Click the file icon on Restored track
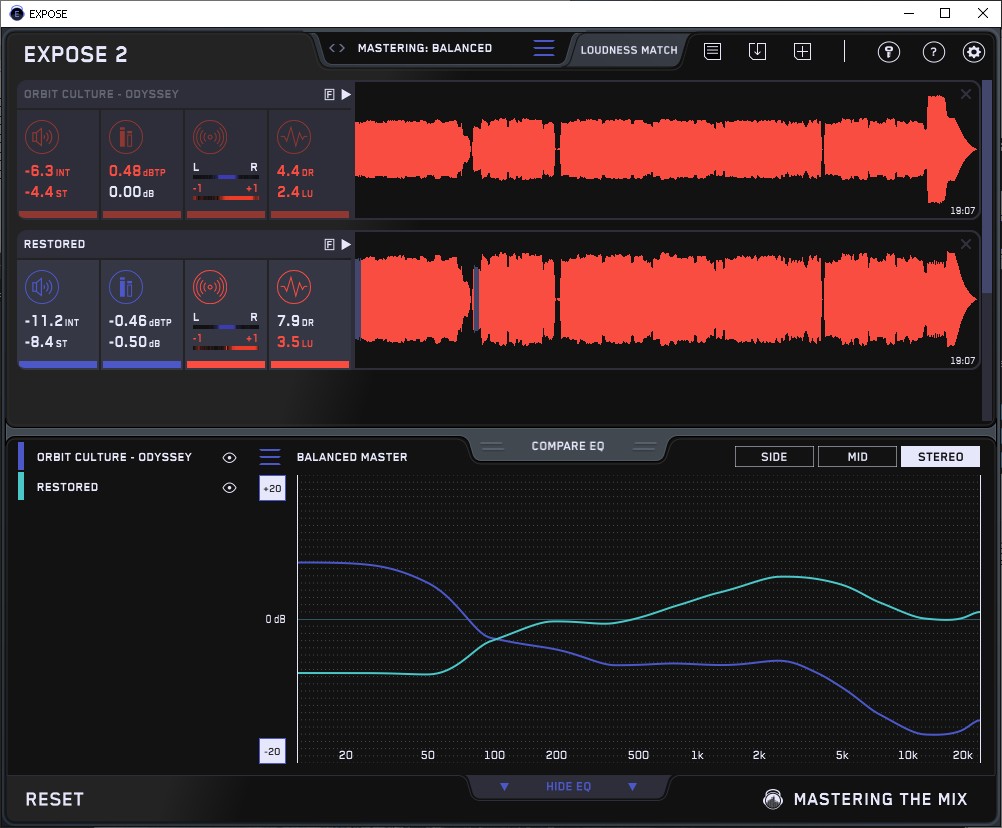The image size is (1002, 828). tap(330, 244)
